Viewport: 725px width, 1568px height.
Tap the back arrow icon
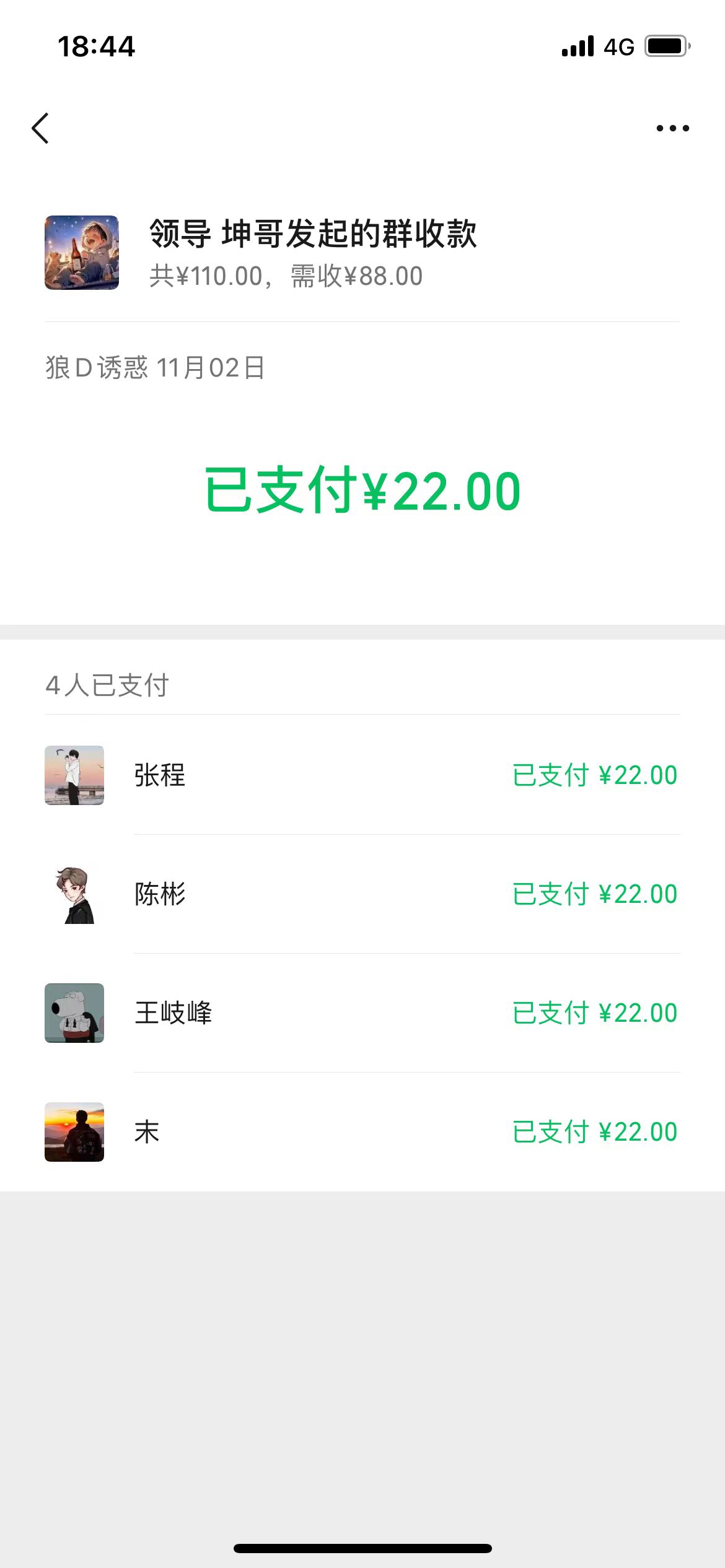[40, 128]
